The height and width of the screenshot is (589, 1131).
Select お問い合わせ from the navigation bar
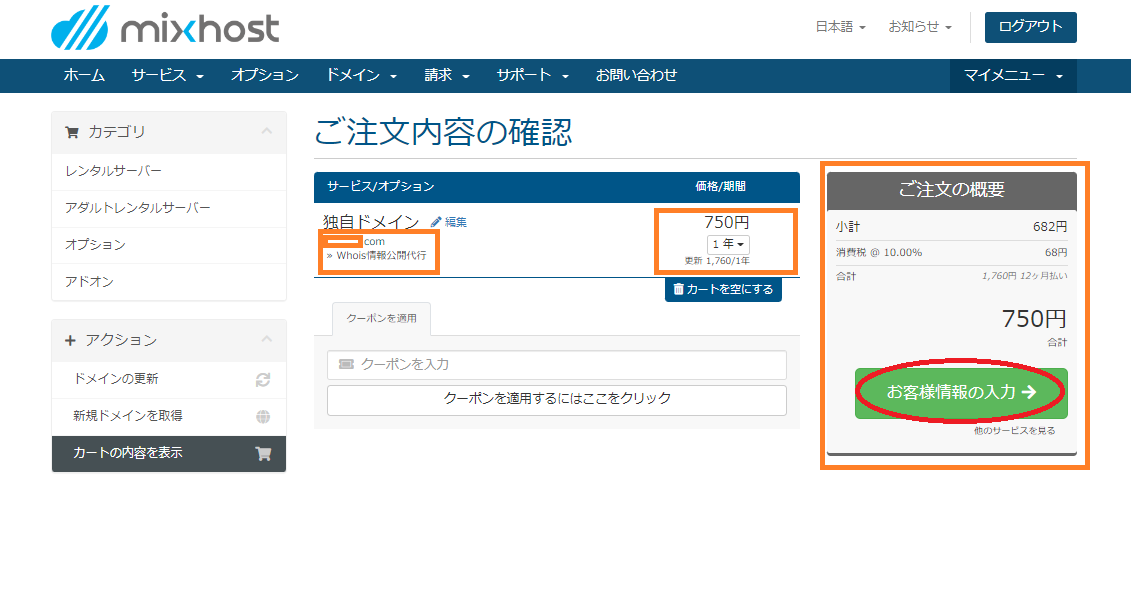tap(636, 75)
